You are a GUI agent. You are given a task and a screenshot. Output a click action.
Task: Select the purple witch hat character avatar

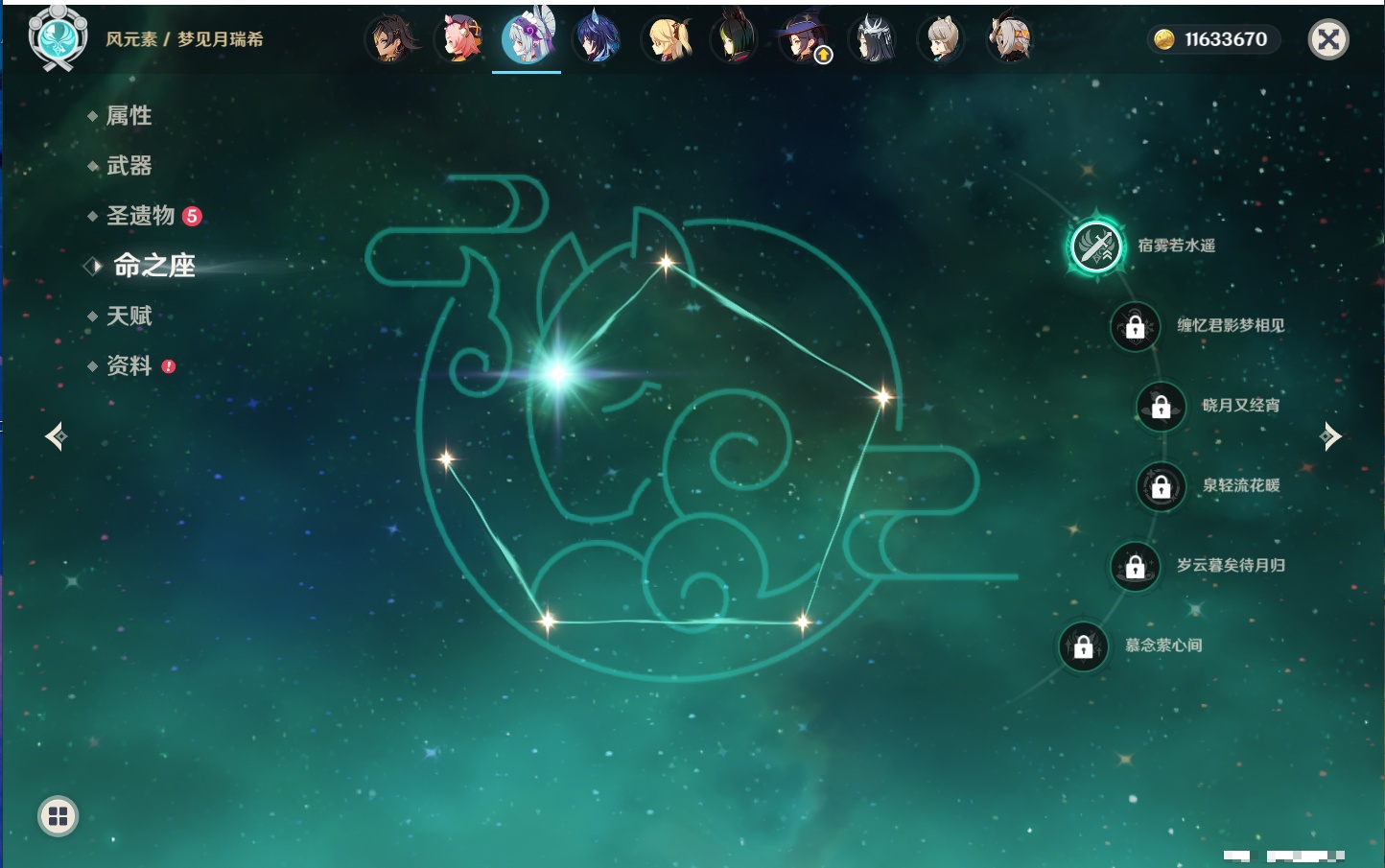(804, 39)
